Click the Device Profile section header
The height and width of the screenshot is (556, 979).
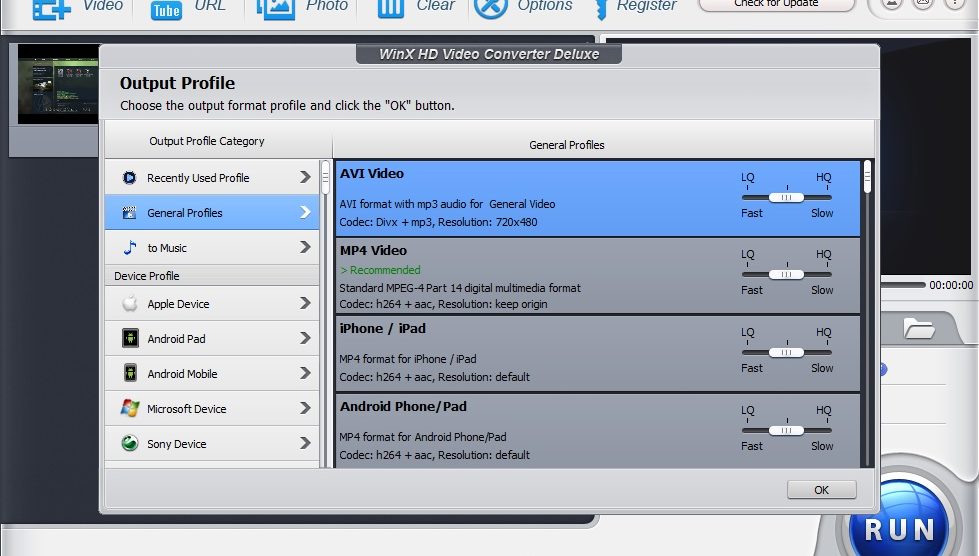click(x=212, y=276)
